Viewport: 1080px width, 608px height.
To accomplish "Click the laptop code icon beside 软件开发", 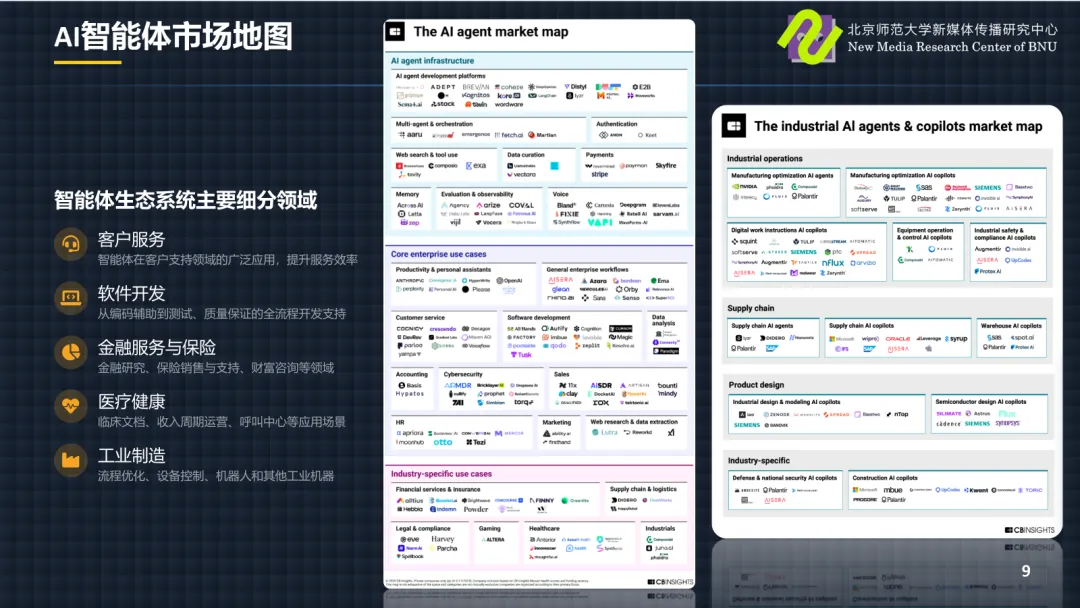I will click(x=70, y=298).
